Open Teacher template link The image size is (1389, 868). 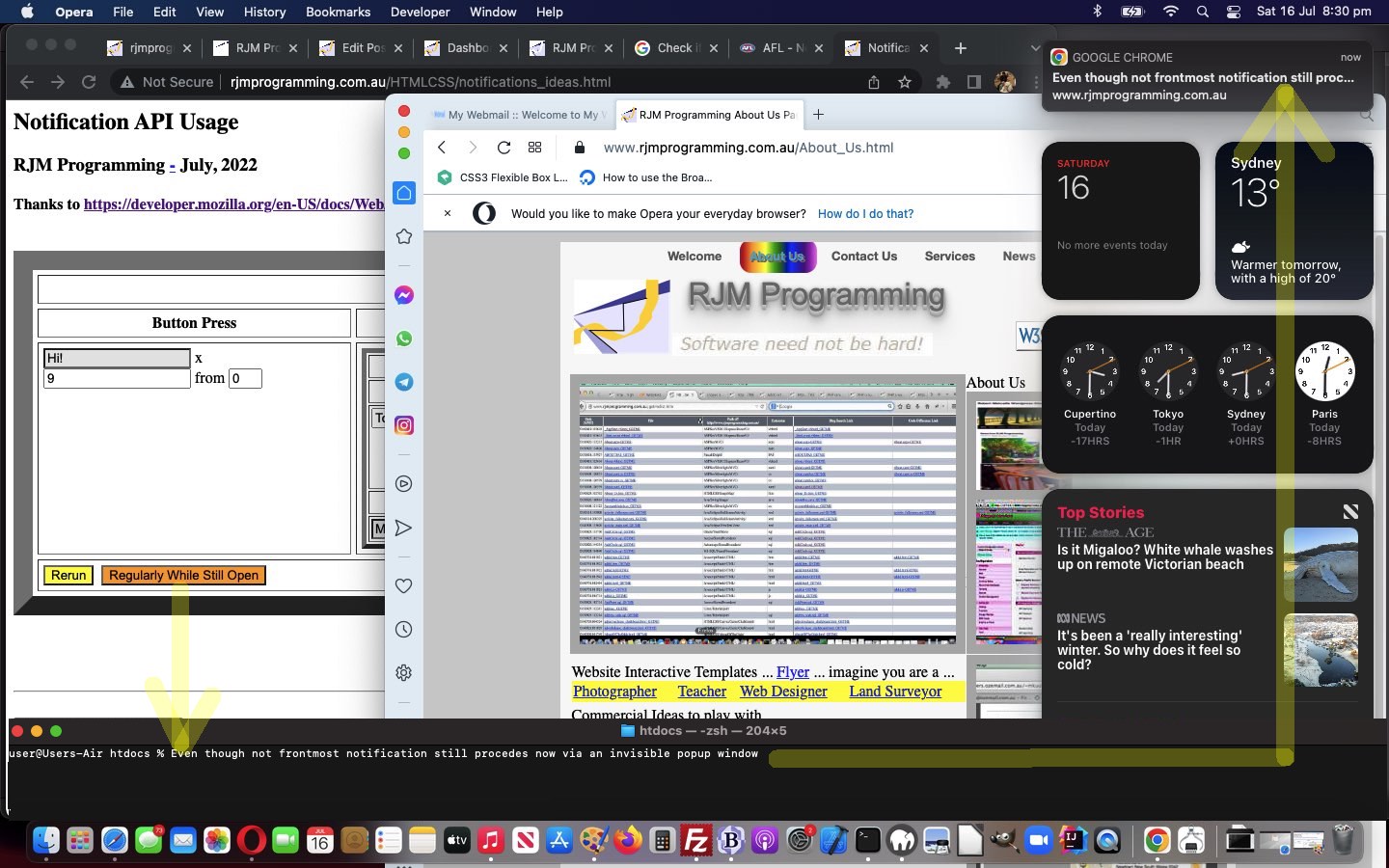click(x=702, y=692)
